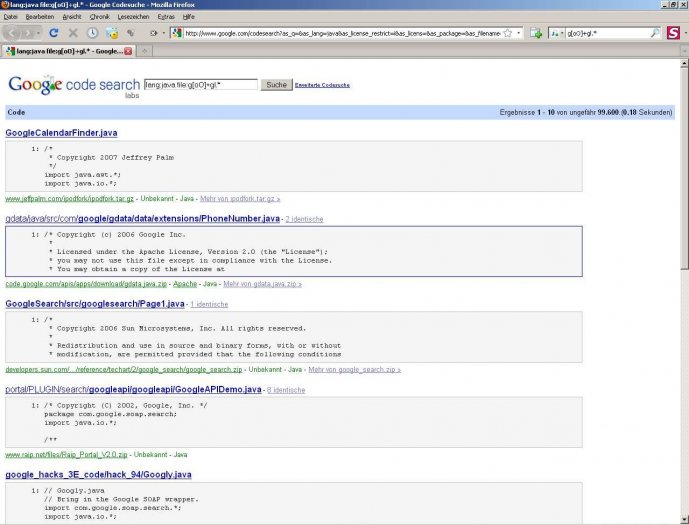Screen dimensions: 689x525
Task: Click the magnifier search icon in search box
Action: 655,33
